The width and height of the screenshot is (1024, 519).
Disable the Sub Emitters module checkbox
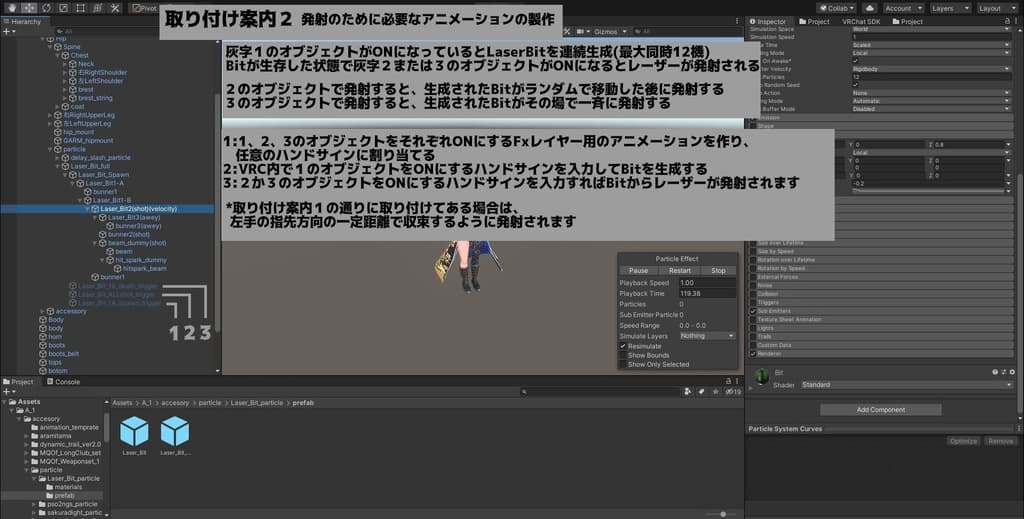coord(752,311)
